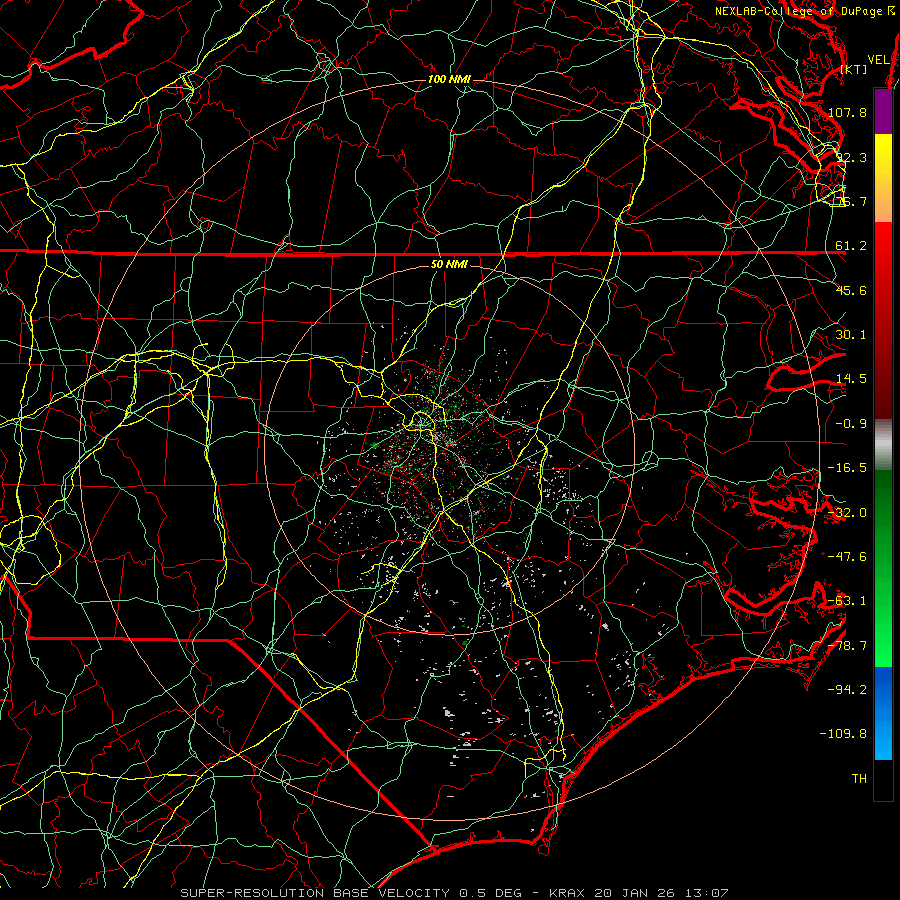
Task: Click the red segment of the velocity color bar
Action: [x=883, y=320]
